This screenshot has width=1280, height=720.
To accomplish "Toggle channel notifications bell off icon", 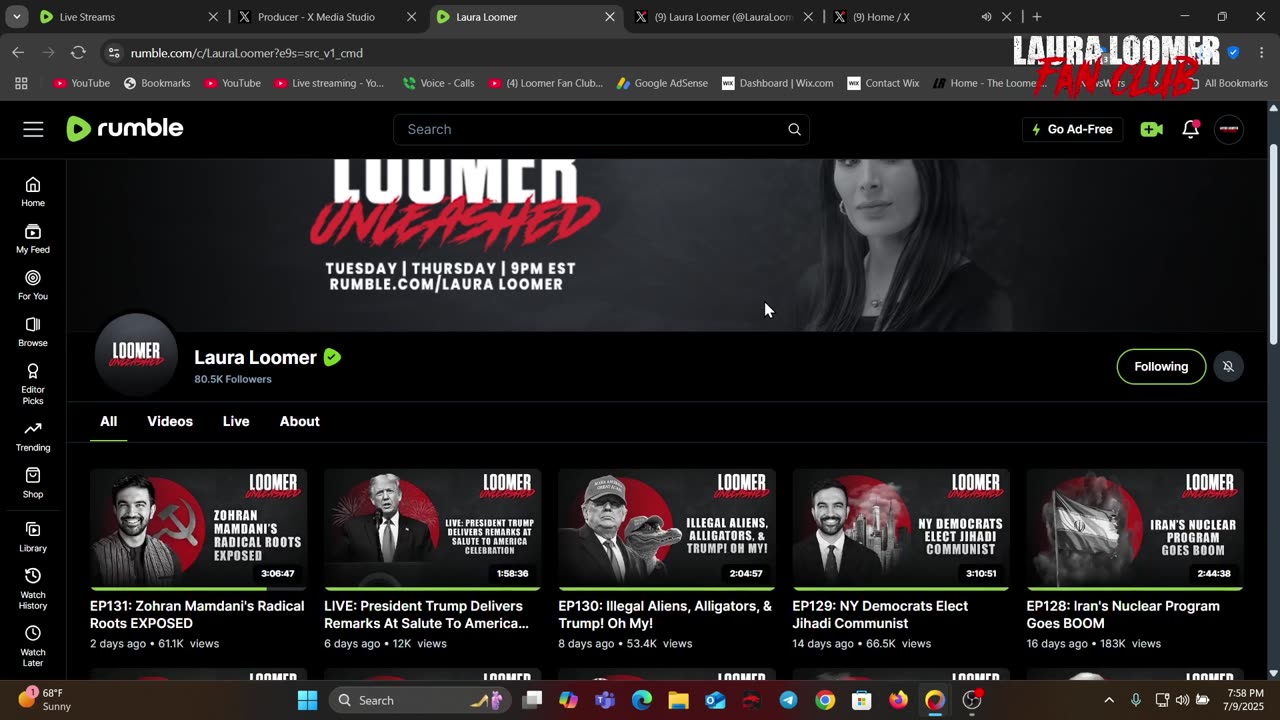I will point(1228,367).
